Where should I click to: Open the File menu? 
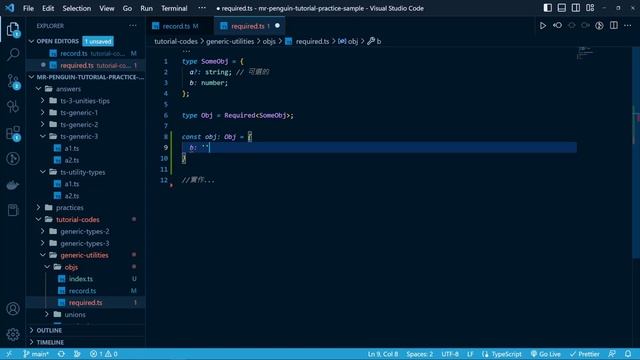point(28,8)
